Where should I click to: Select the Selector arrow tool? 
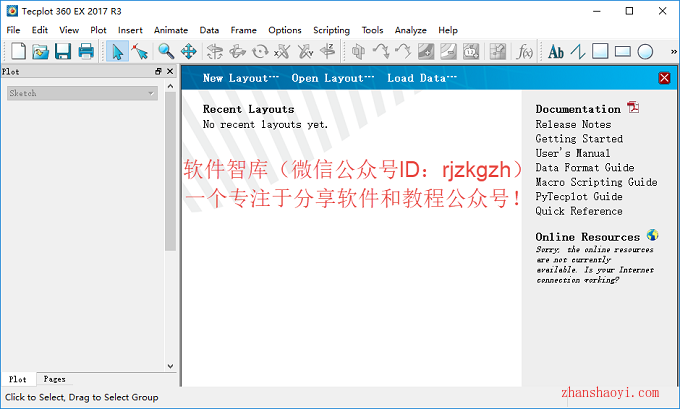click(x=117, y=51)
